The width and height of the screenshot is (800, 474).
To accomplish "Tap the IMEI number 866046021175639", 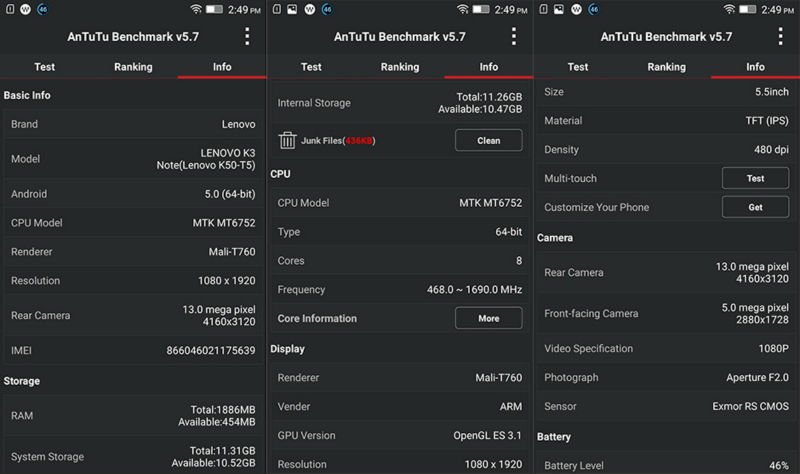I will click(211, 351).
